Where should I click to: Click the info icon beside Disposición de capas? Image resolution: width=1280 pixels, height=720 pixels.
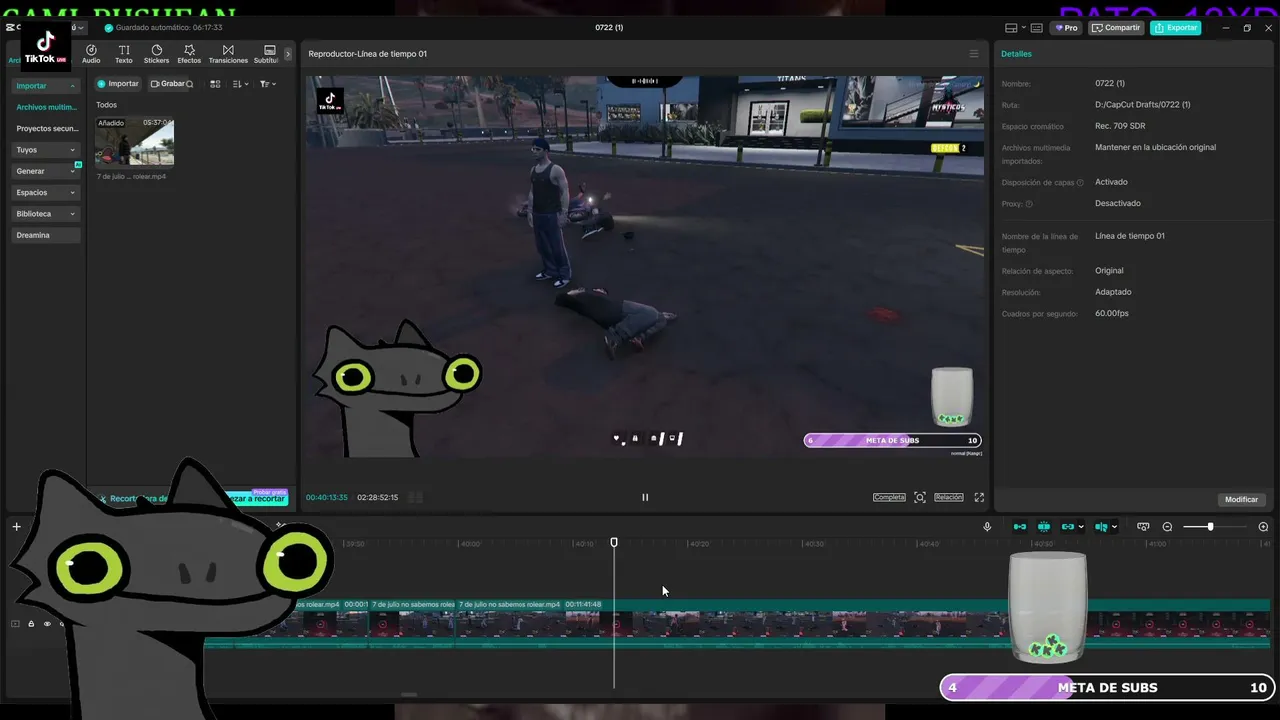point(1080,183)
